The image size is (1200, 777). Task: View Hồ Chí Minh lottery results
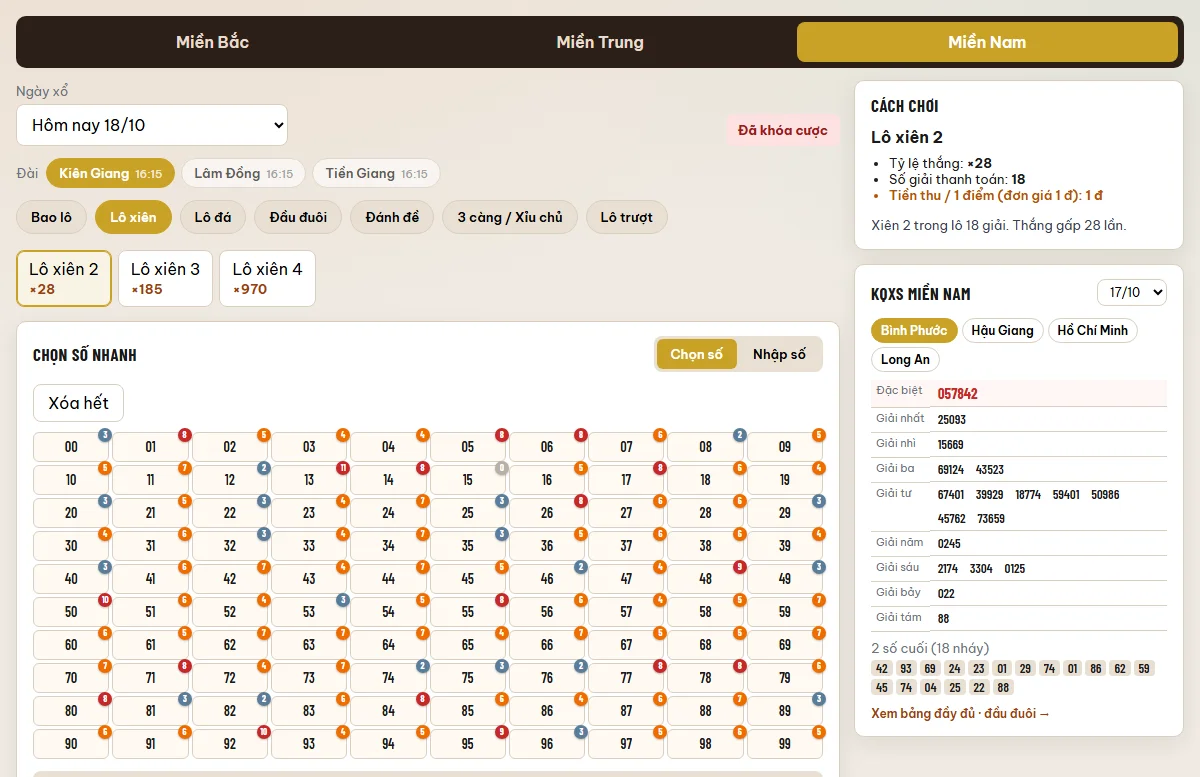tap(1093, 330)
